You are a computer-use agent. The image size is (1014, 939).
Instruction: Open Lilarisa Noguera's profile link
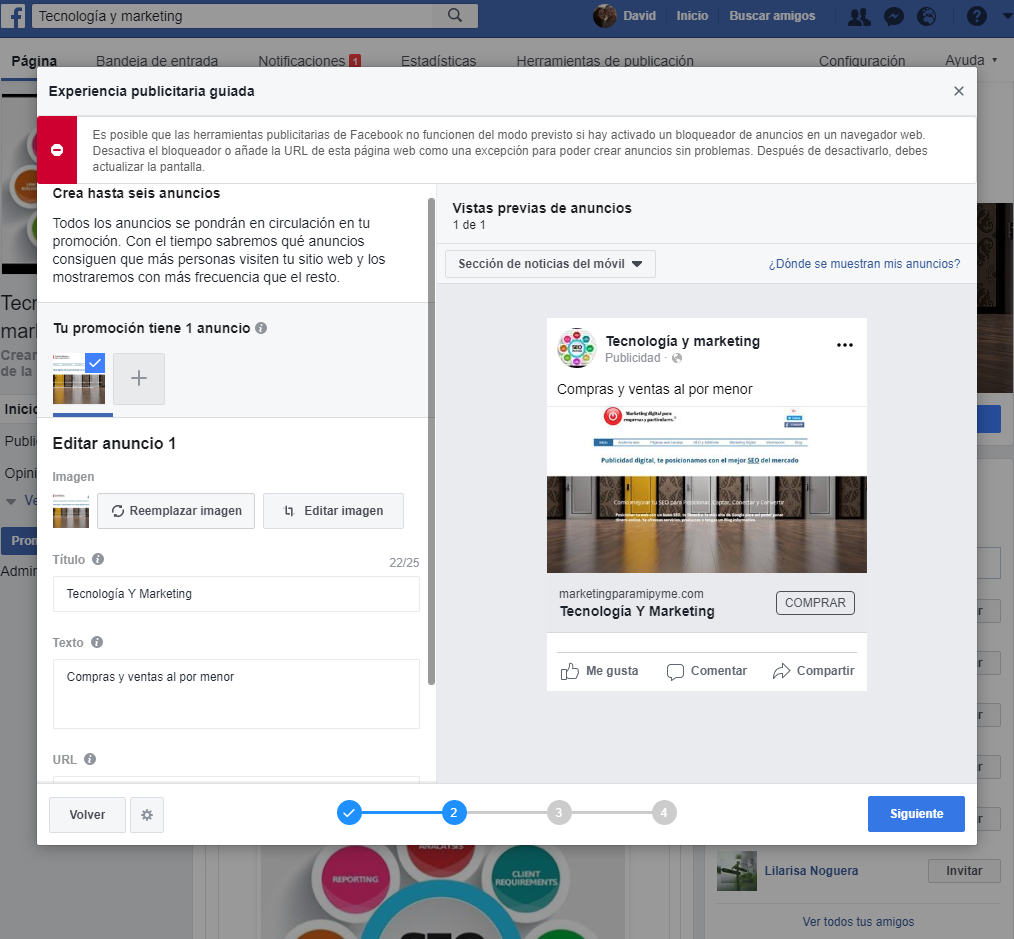click(811, 871)
